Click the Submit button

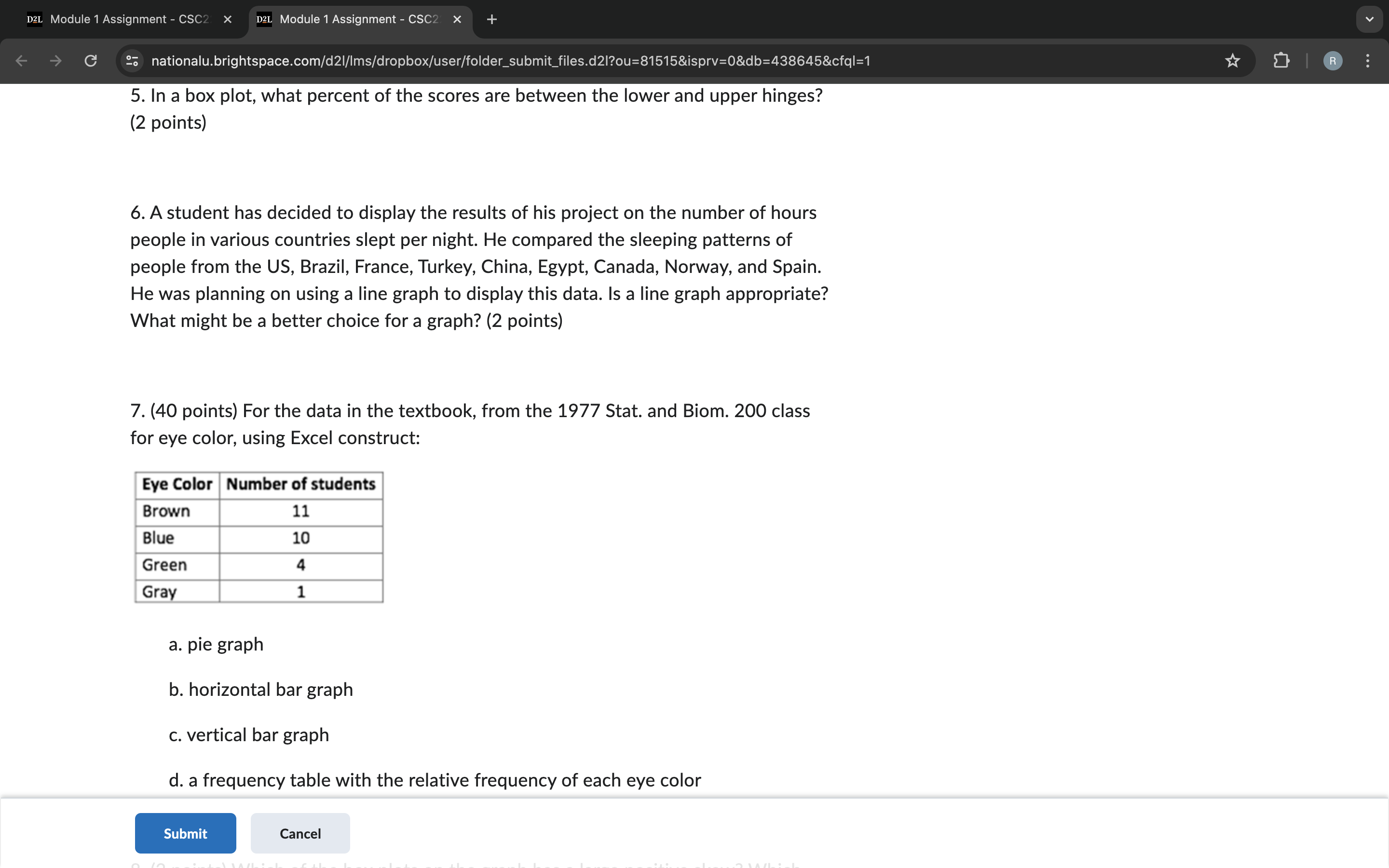185,832
